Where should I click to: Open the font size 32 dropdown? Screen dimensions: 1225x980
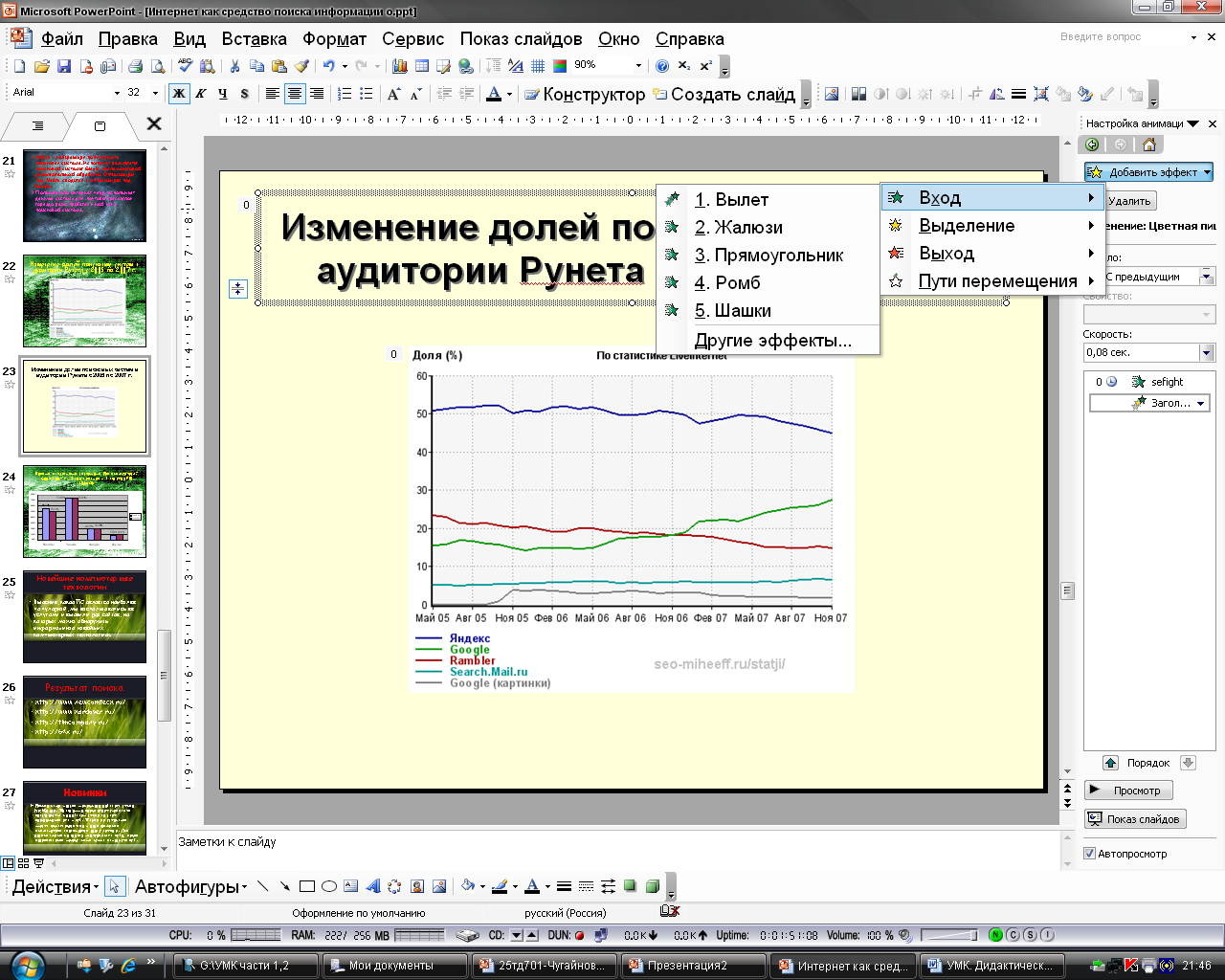[x=155, y=93]
